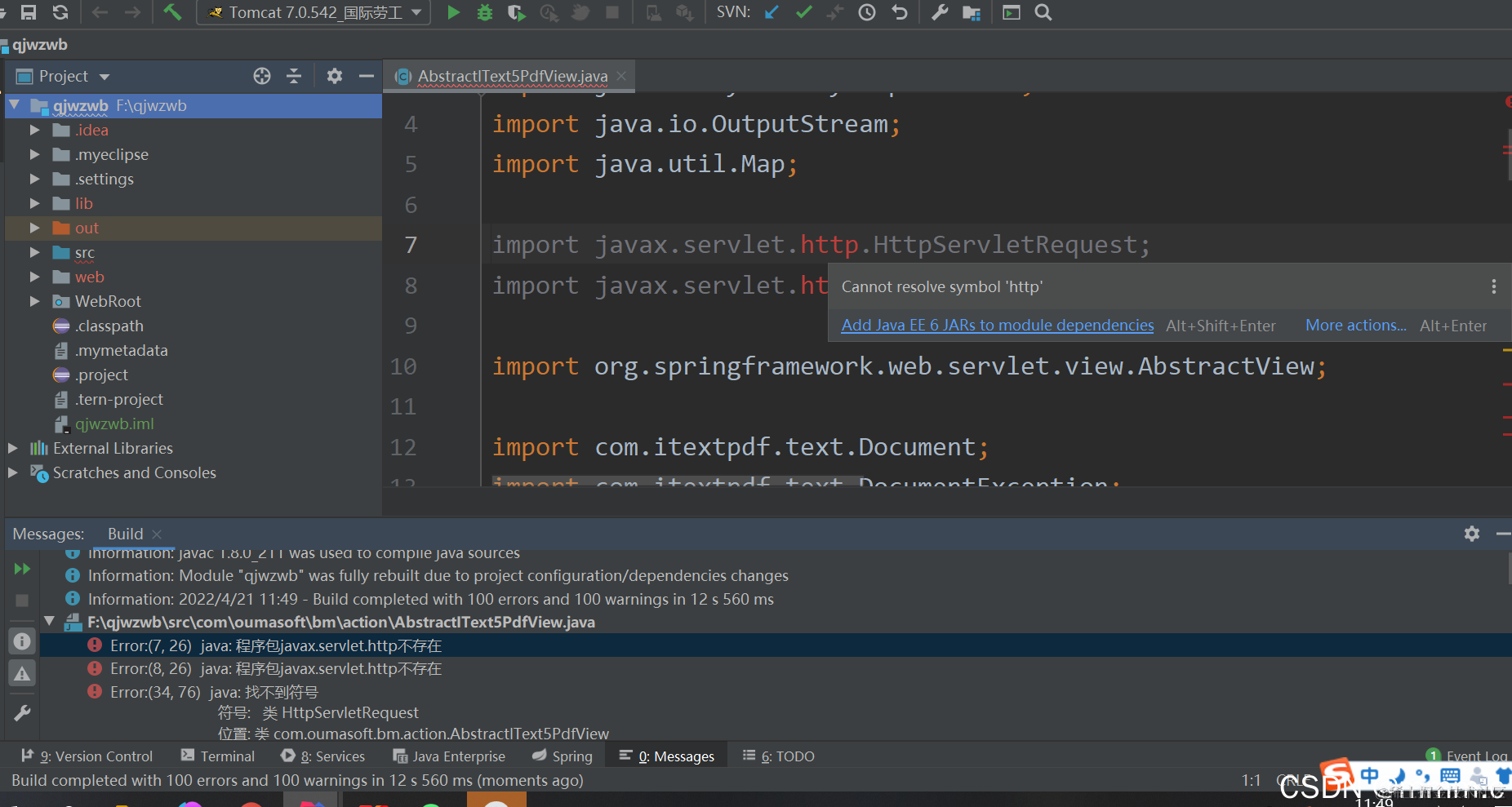The image size is (1512, 807).
Task: Open the Terminal tool window tab
Action: 218,756
